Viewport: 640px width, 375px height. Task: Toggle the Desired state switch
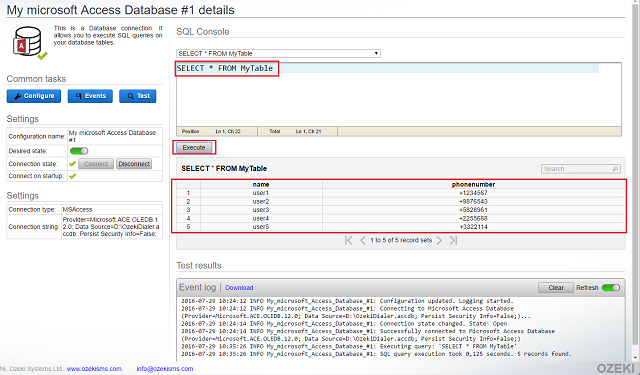pyautogui.click(x=79, y=151)
